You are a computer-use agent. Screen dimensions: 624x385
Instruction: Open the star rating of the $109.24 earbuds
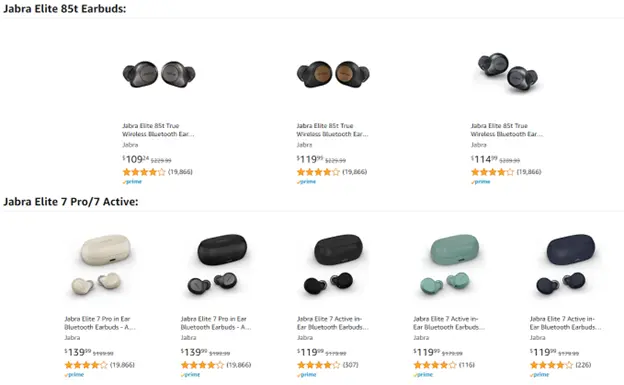(144, 172)
